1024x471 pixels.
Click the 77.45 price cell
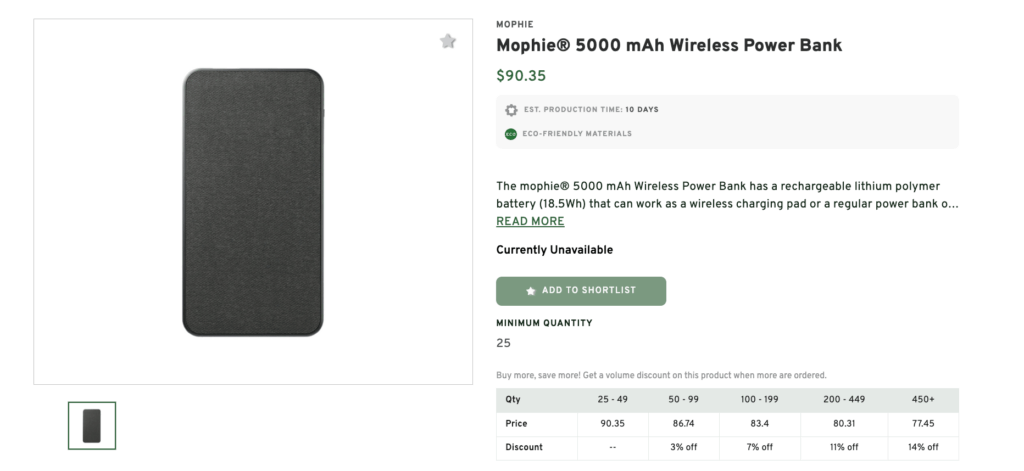pyautogui.click(x=923, y=423)
